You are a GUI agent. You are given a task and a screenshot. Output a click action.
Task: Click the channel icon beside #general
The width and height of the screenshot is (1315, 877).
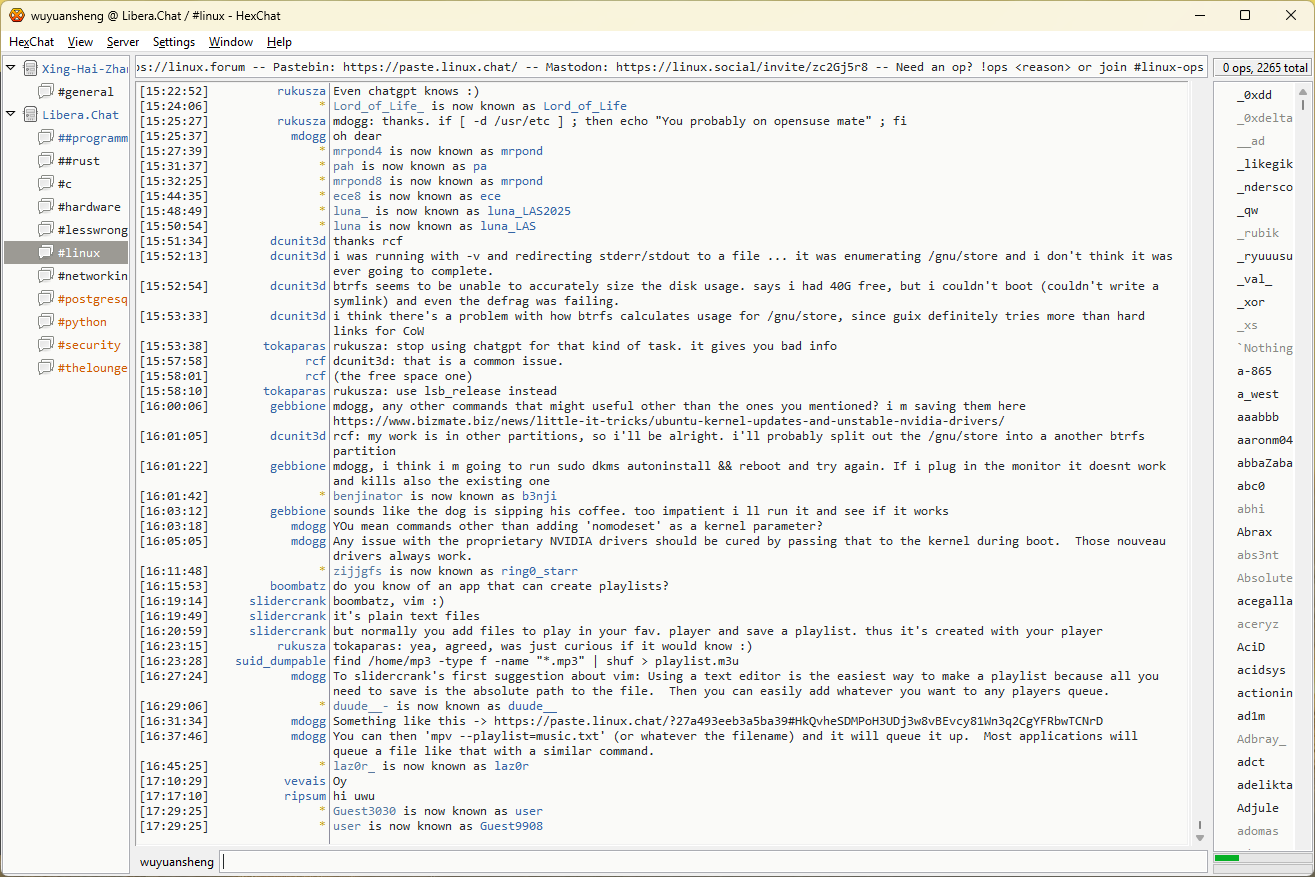click(x=46, y=92)
